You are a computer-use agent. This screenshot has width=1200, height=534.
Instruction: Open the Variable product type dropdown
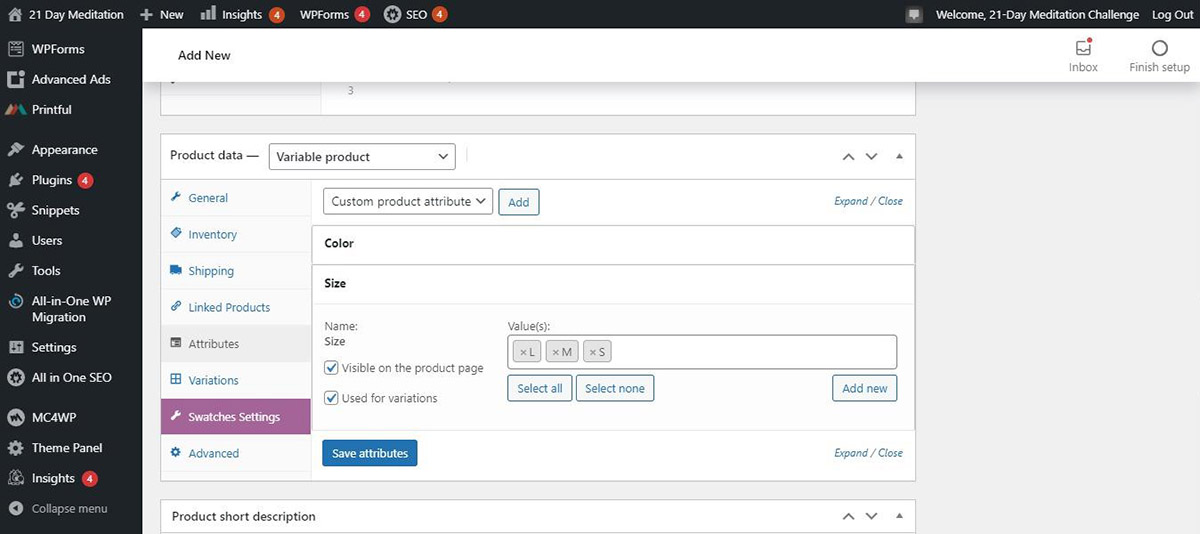click(x=362, y=157)
